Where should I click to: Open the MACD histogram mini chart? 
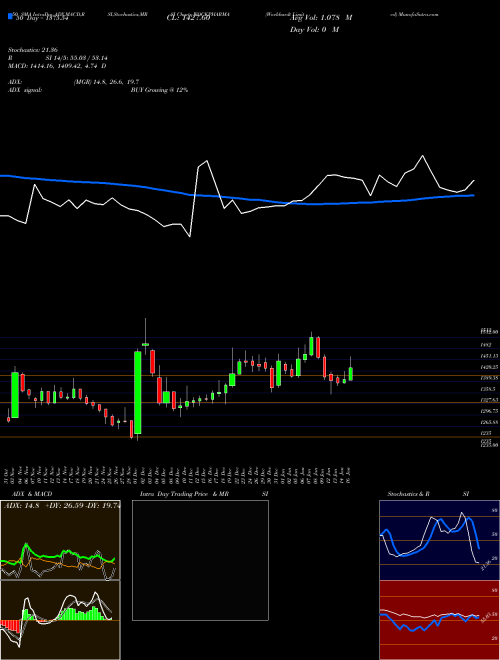(x=60, y=620)
